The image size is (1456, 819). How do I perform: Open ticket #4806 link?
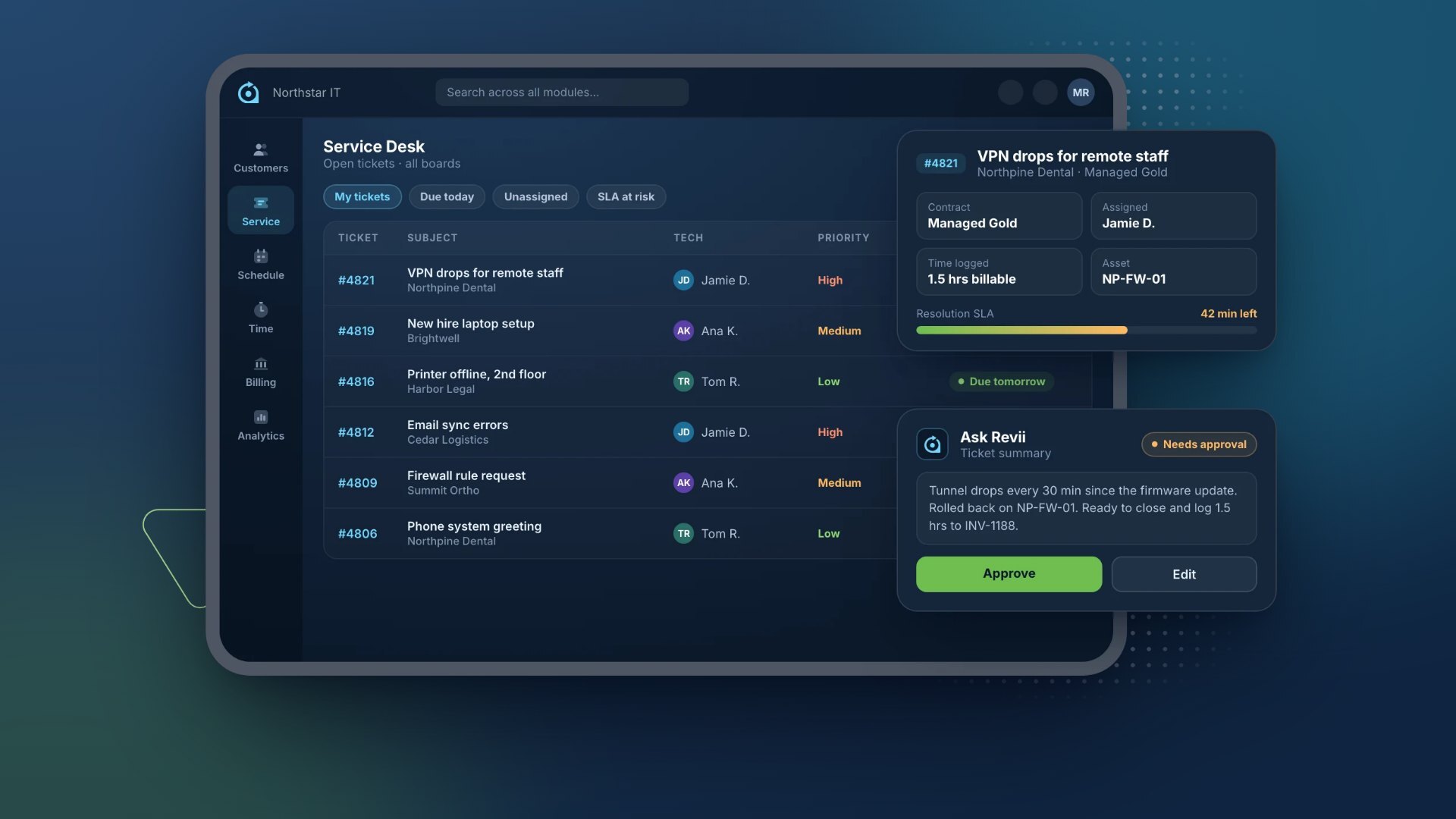[357, 534]
